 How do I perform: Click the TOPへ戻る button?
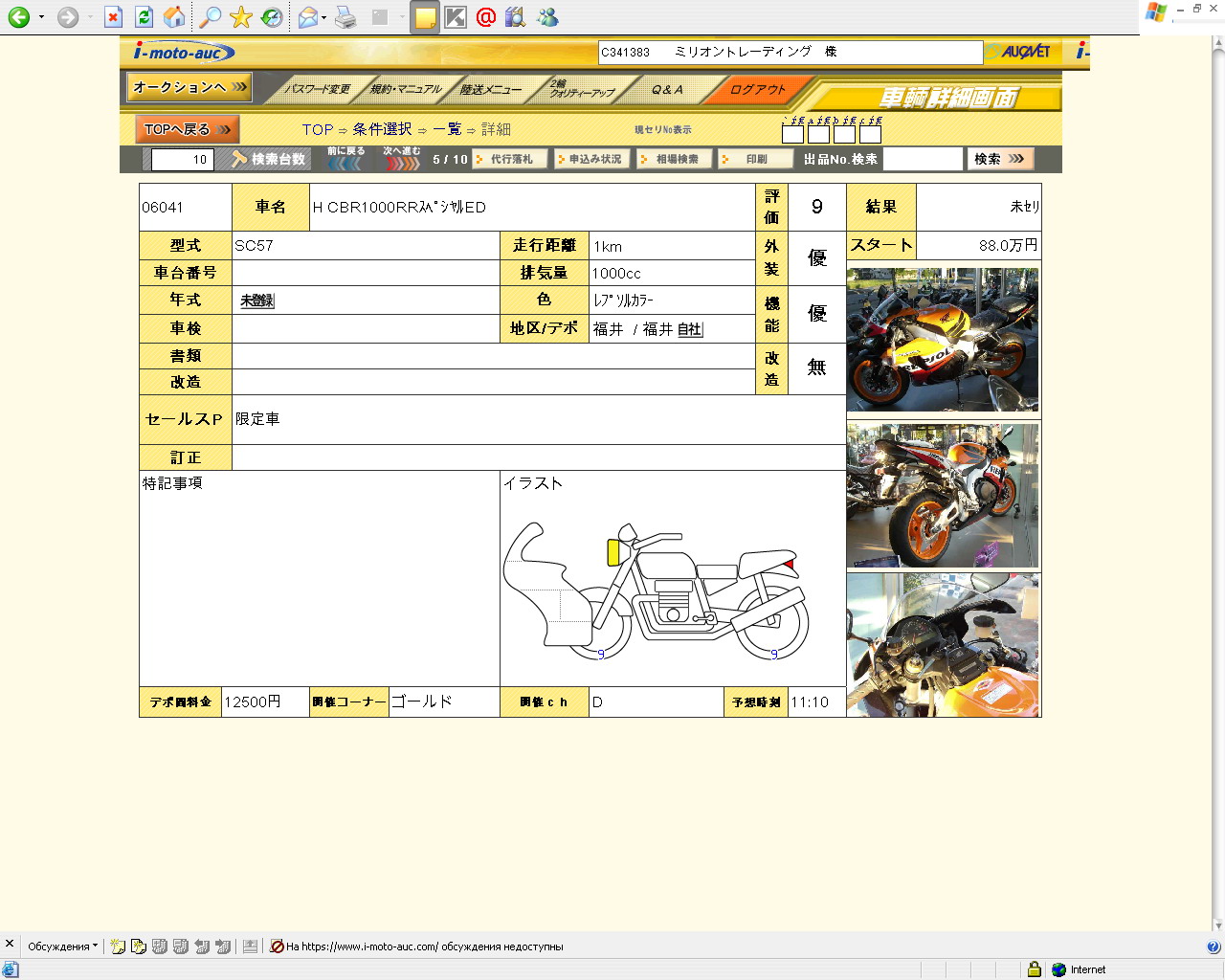188,129
